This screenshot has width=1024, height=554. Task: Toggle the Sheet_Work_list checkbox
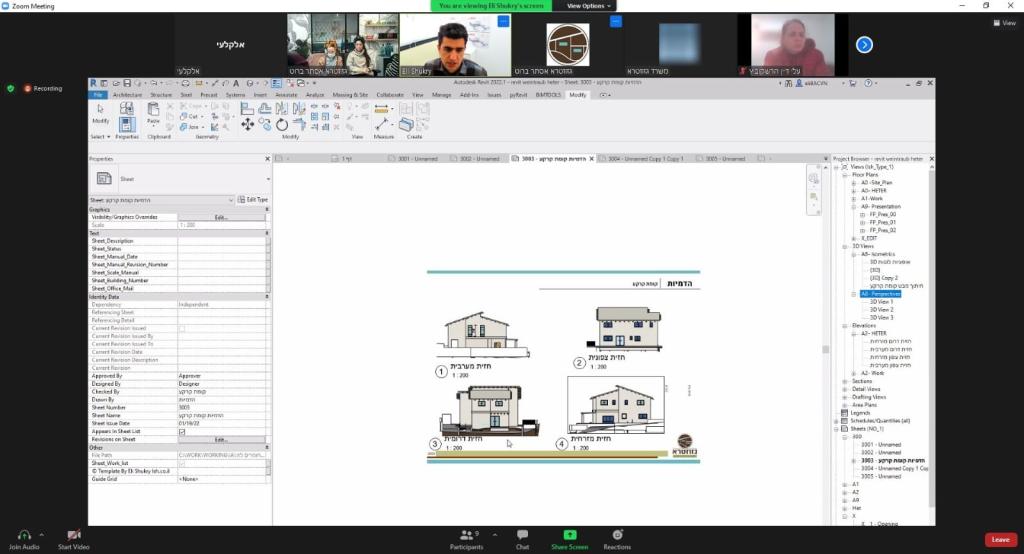pos(182,463)
